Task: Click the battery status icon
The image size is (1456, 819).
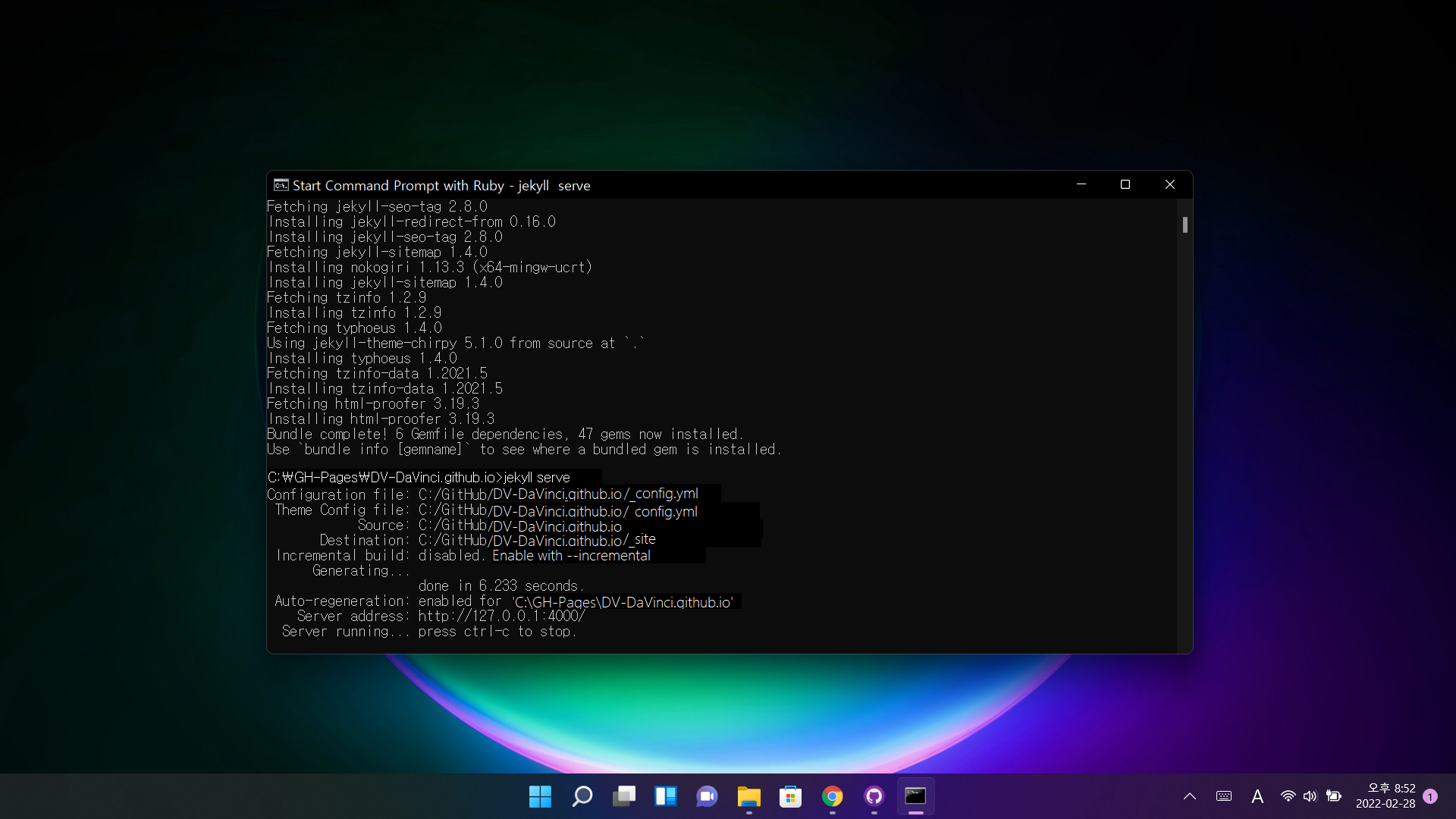Action: point(1334,796)
